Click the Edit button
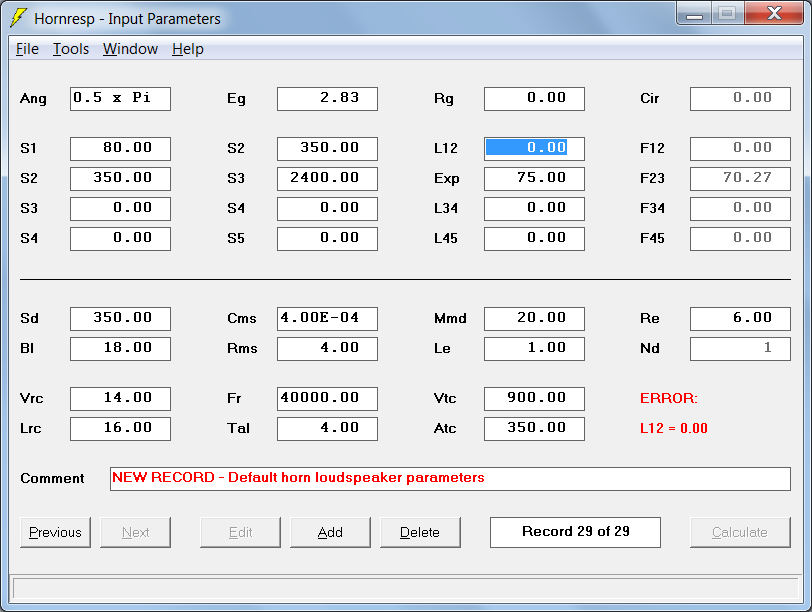This screenshot has height=612, width=812. click(240, 532)
